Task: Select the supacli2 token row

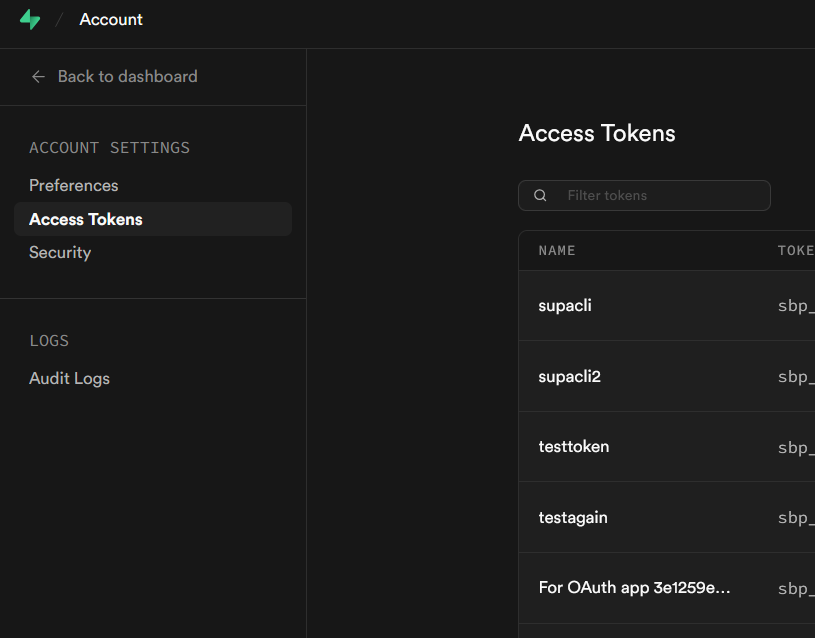Action: [x=569, y=376]
